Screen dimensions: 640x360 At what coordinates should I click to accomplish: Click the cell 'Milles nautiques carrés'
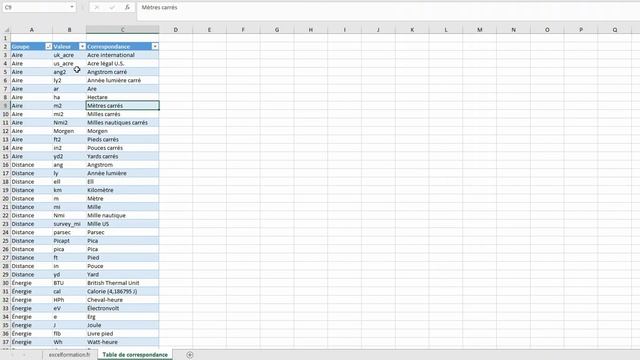pos(122,122)
